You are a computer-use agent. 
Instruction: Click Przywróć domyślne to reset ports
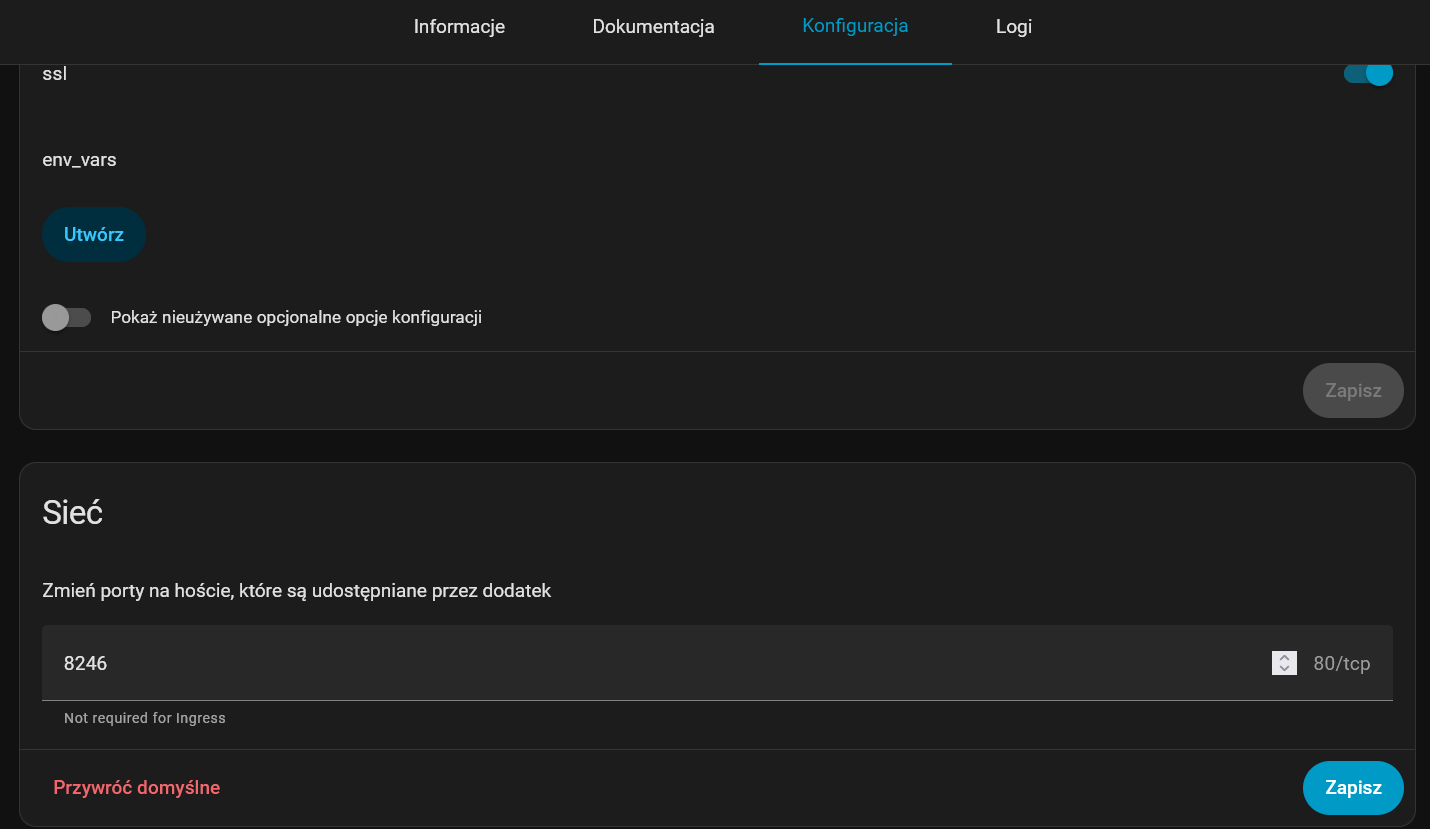[137, 788]
